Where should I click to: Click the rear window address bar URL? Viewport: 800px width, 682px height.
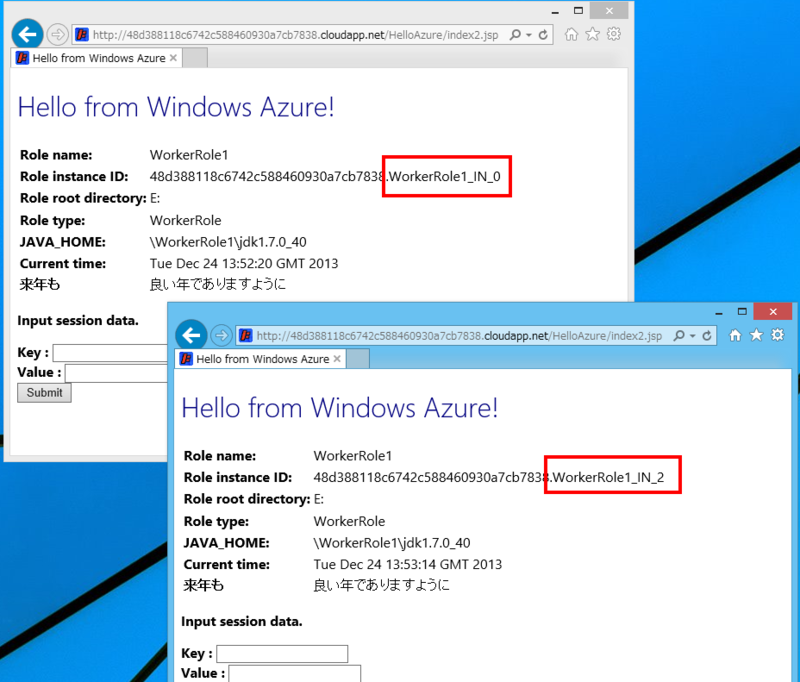[x=295, y=35]
